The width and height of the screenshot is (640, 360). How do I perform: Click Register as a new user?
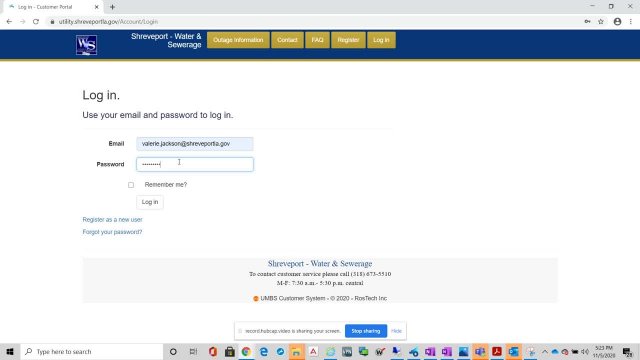(x=112, y=220)
